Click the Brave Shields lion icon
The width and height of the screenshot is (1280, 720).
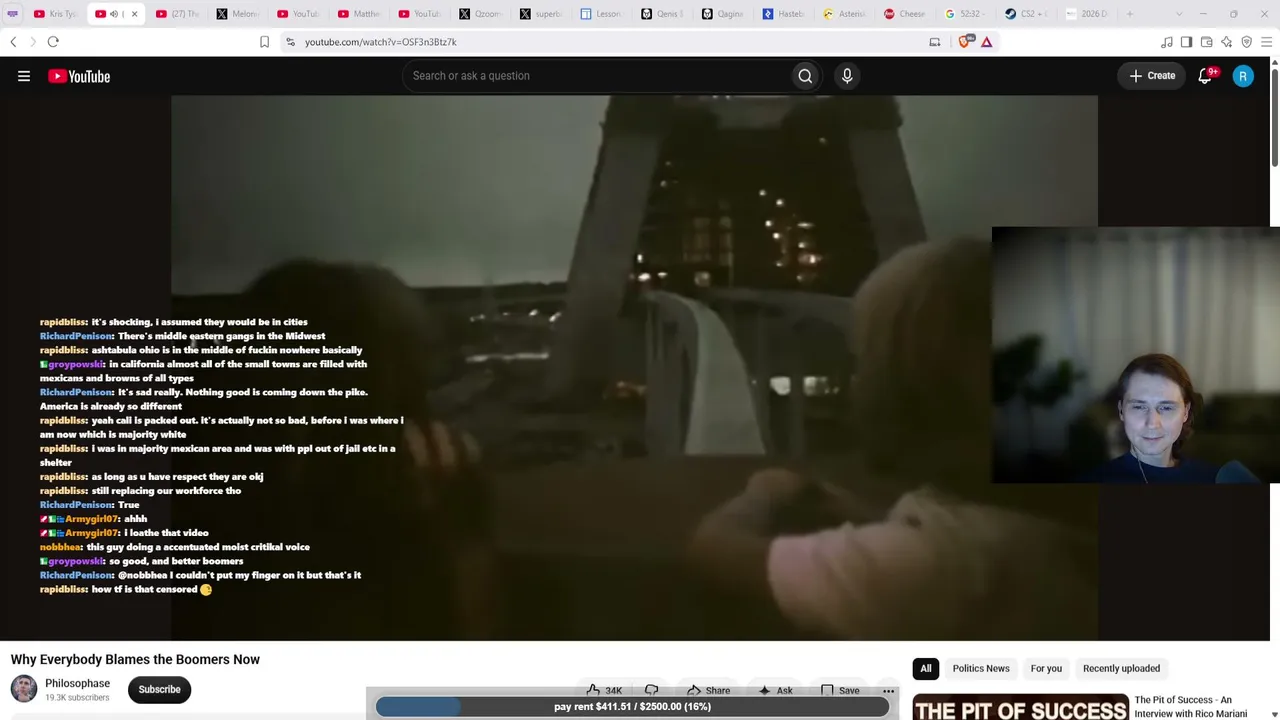(x=964, y=42)
